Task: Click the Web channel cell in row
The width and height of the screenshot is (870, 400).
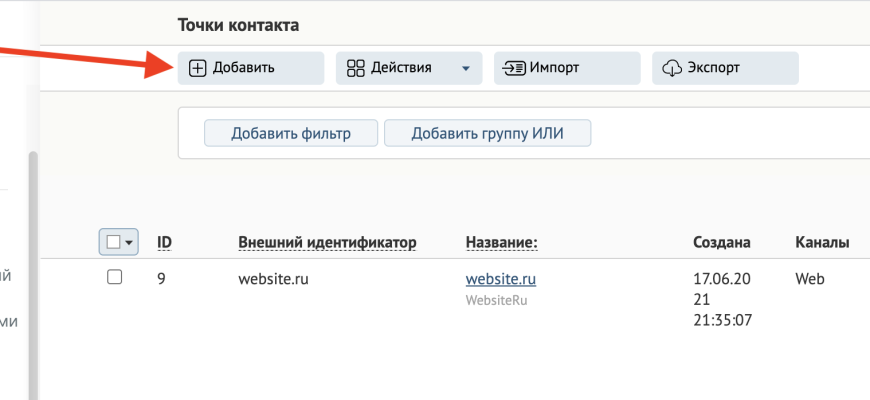Action: coord(809,279)
